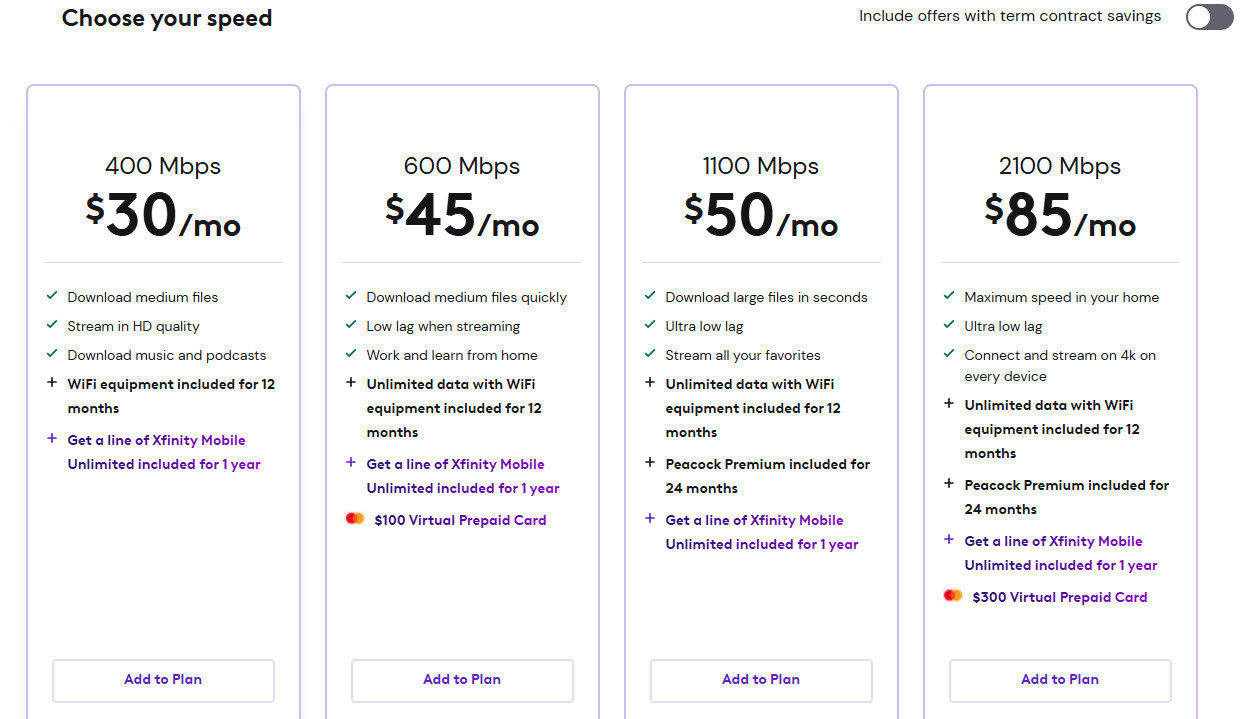This screenshot has height=719, width=1251.
Task: Expand the Xfinity Mobile plus in 1100 Mbps plan
Action: [650, 519]
